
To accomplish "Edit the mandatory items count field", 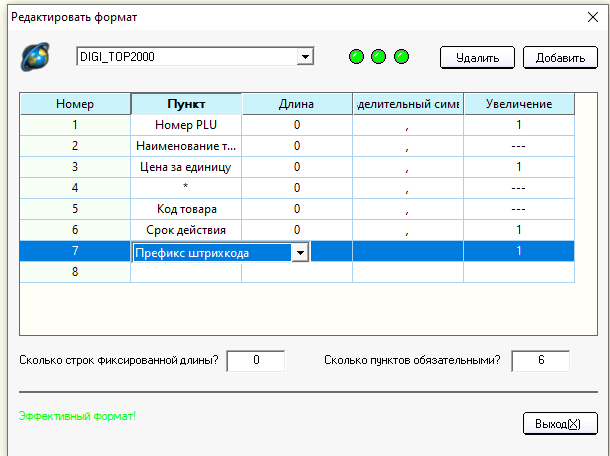I will 540,360.
